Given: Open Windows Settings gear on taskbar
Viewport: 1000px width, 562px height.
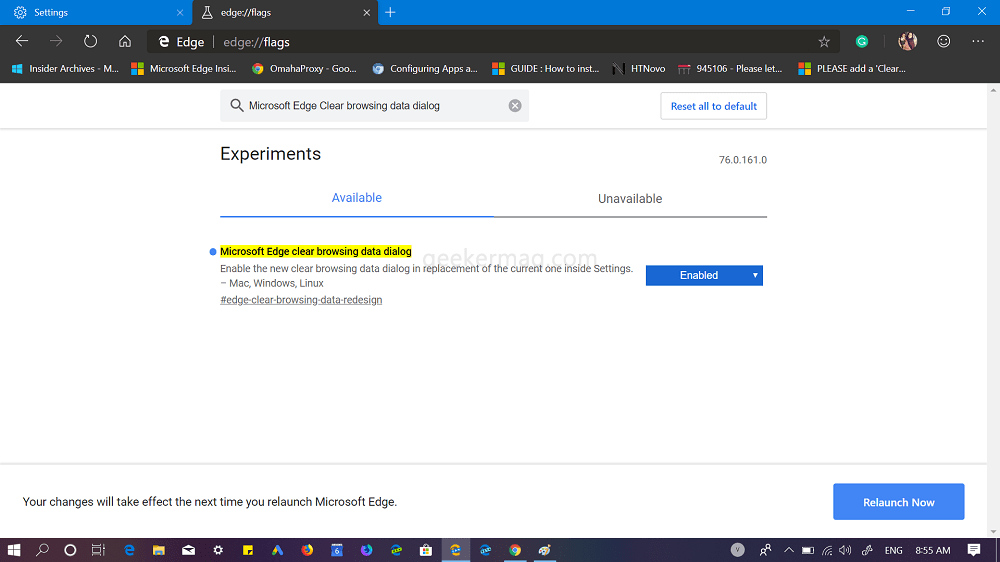Looking at the screenshot, I should [x=218, y=550].
